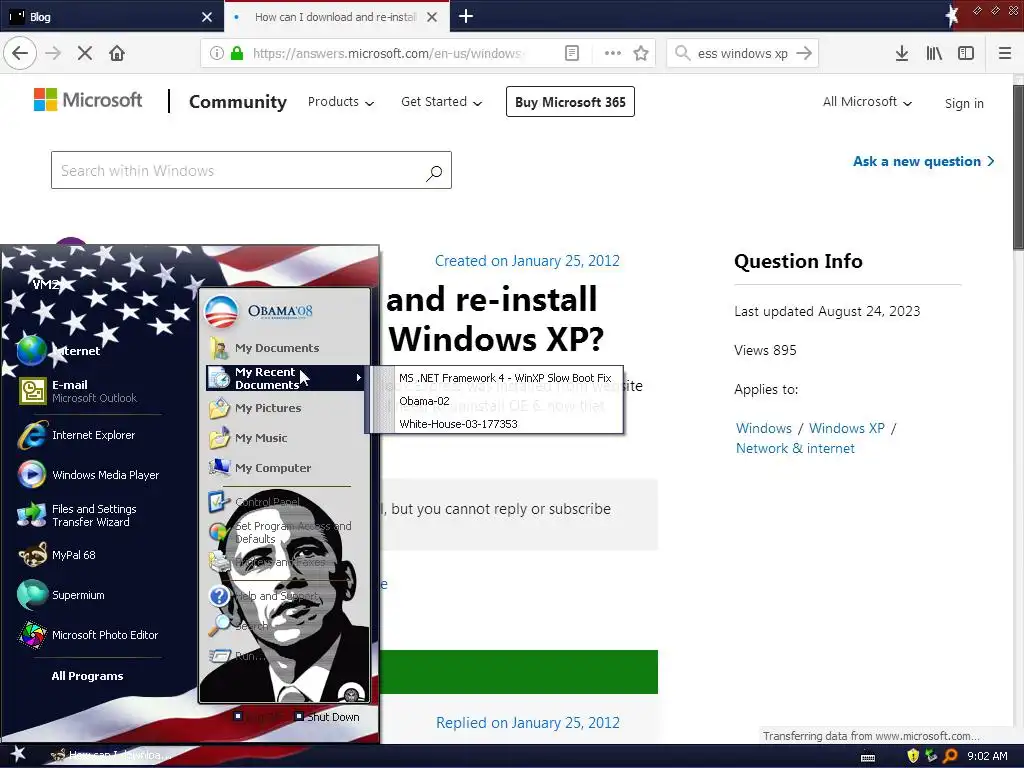
Task: Toggle reader view in address bar
Action: click(571, 53)
